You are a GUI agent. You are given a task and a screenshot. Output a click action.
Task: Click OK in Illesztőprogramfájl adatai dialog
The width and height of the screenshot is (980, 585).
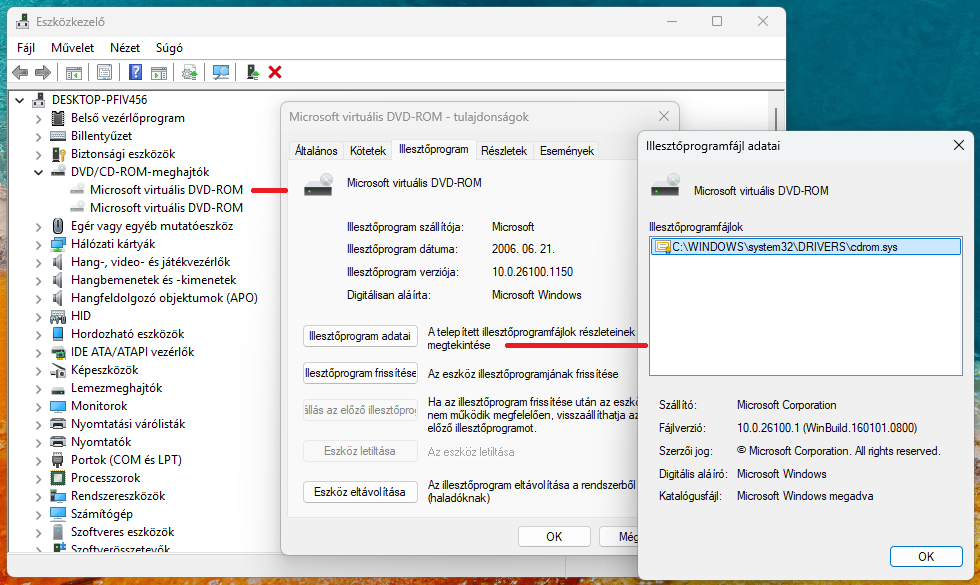[926, 556]
